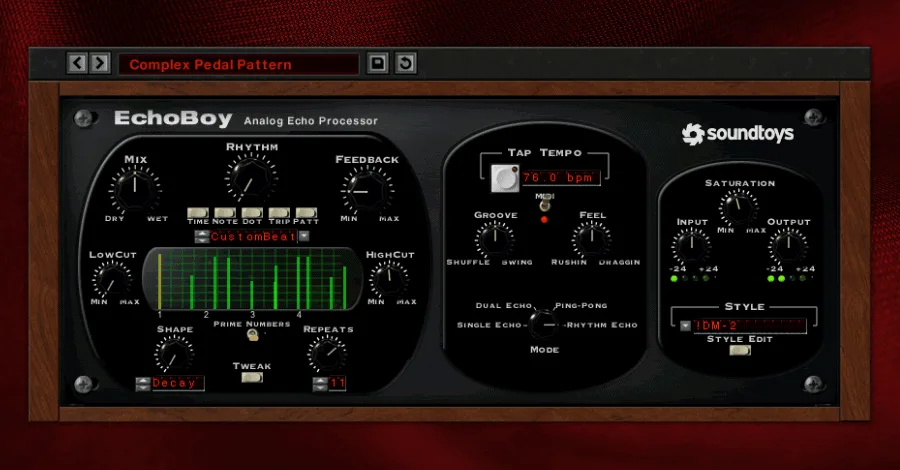Load the next preset with right arrow
This screenshot has width=900, height=470.
100,63
